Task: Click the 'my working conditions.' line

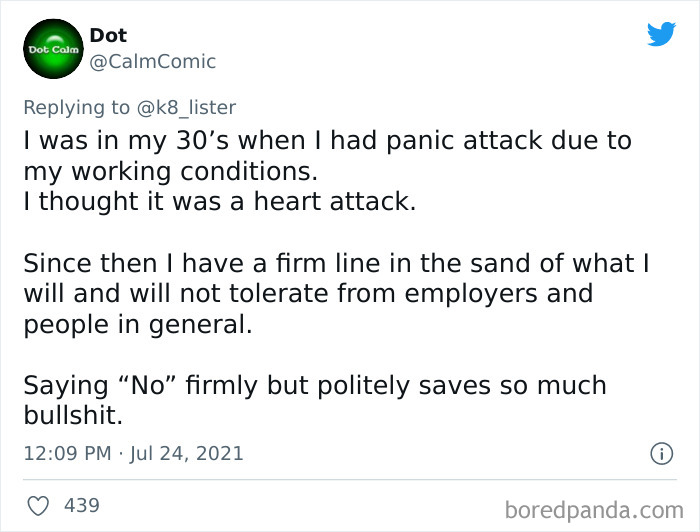Action: [171, 172]
